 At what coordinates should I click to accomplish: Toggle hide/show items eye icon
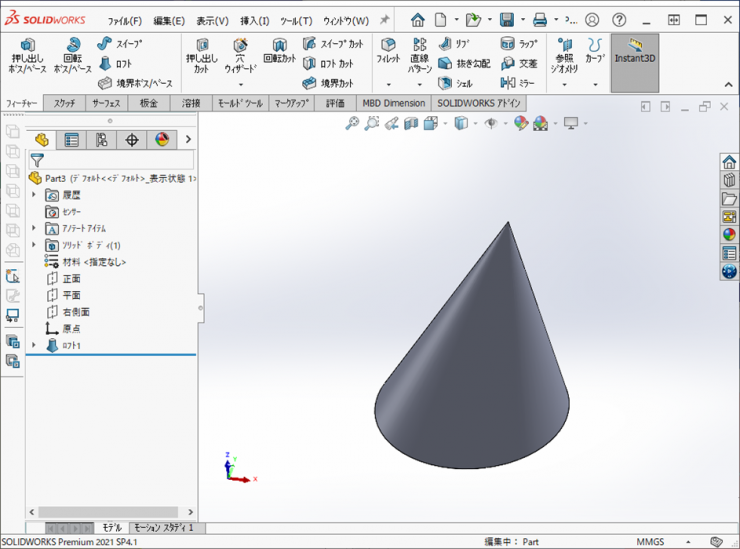(491, 124)
